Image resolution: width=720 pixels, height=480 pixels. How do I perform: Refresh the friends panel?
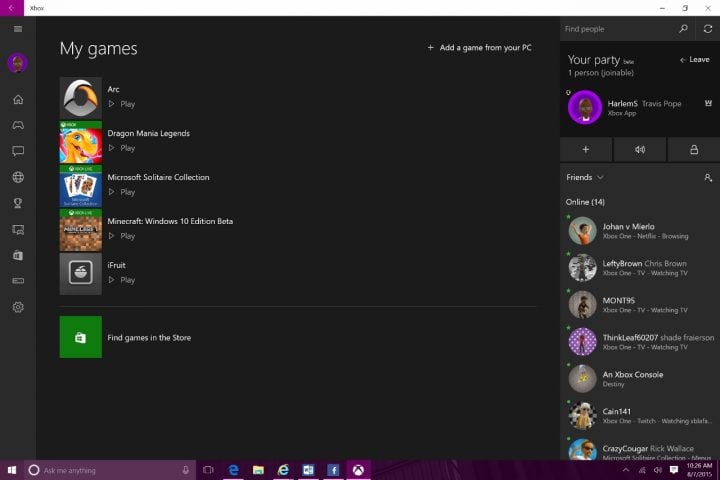(708, 29)
